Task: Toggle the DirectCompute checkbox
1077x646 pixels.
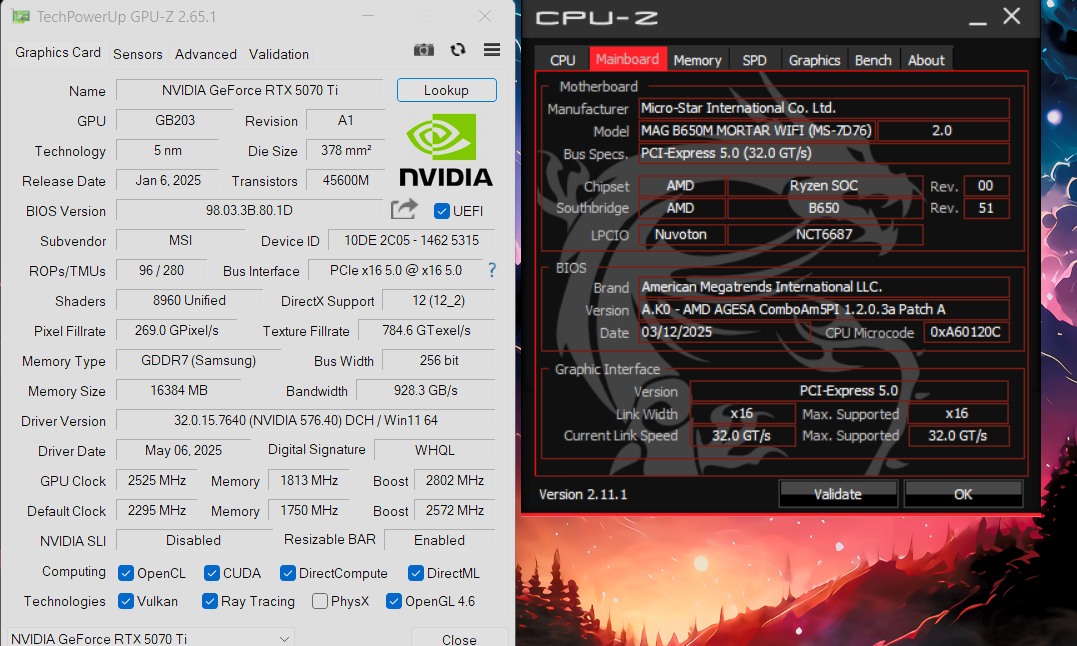Action: point(288,573)
